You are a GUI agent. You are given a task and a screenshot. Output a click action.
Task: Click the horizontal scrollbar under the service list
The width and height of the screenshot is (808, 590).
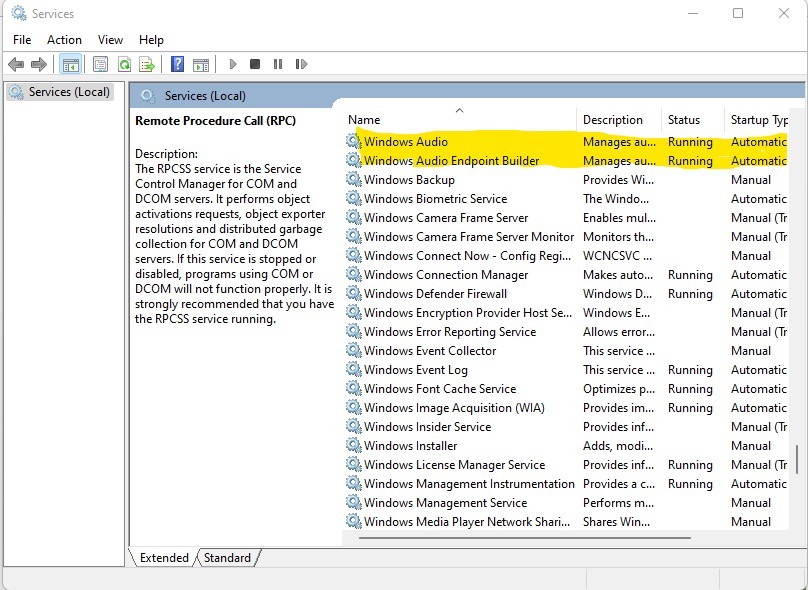coord(525,537)
